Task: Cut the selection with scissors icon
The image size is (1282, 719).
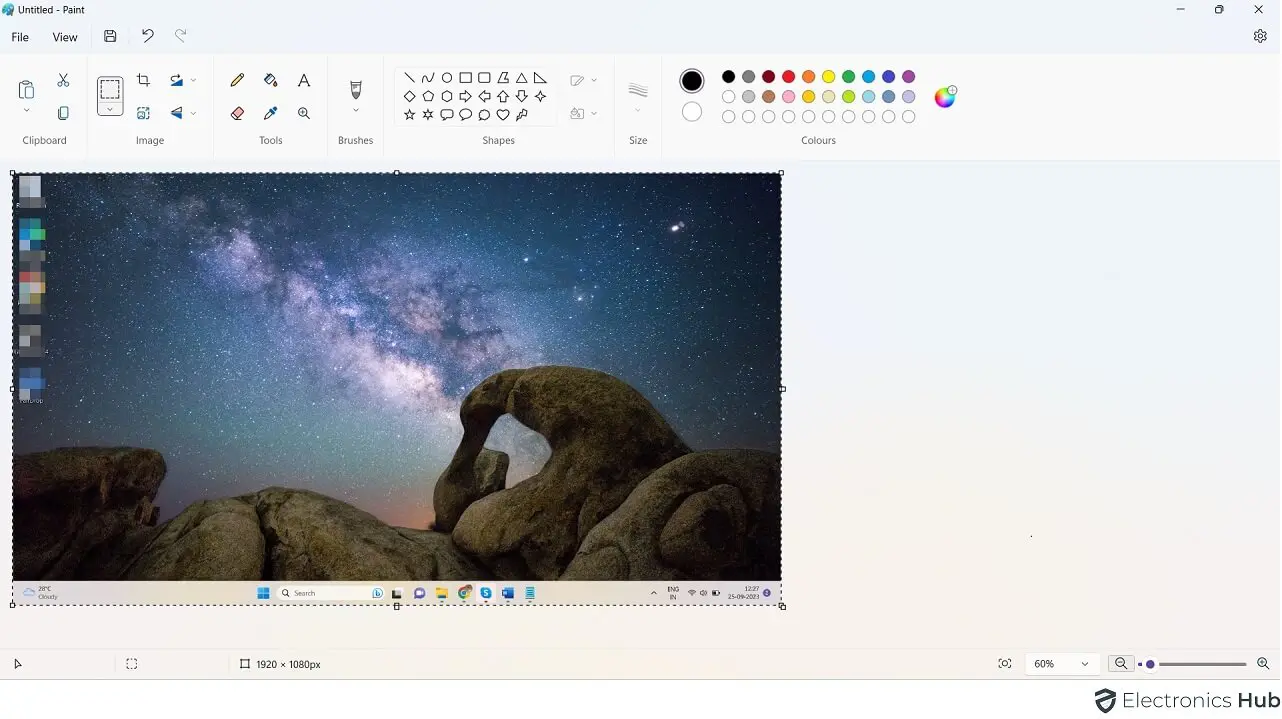Action: point(63,80)
